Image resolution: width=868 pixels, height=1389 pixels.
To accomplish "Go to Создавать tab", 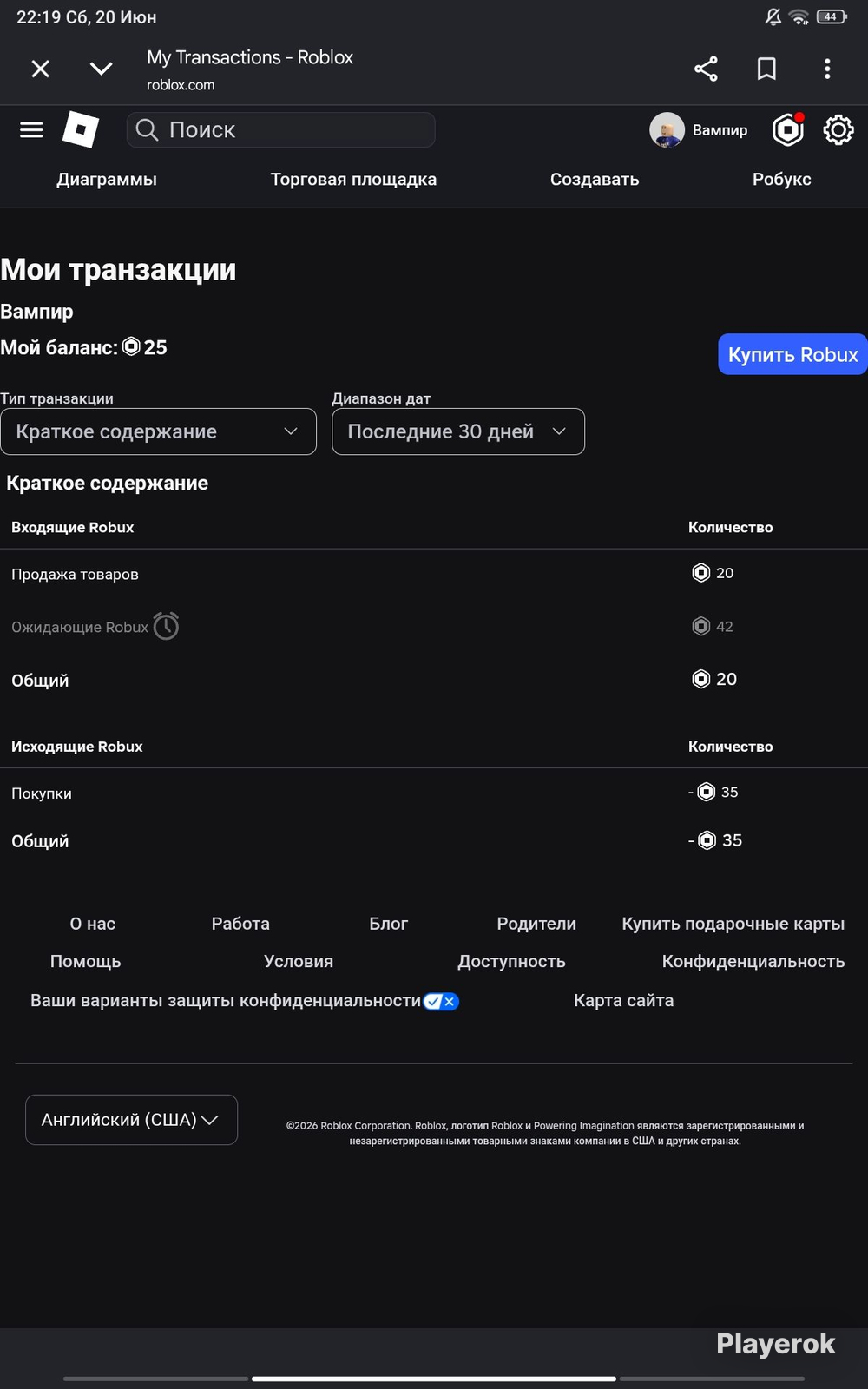I will click(x=595, y=180).
